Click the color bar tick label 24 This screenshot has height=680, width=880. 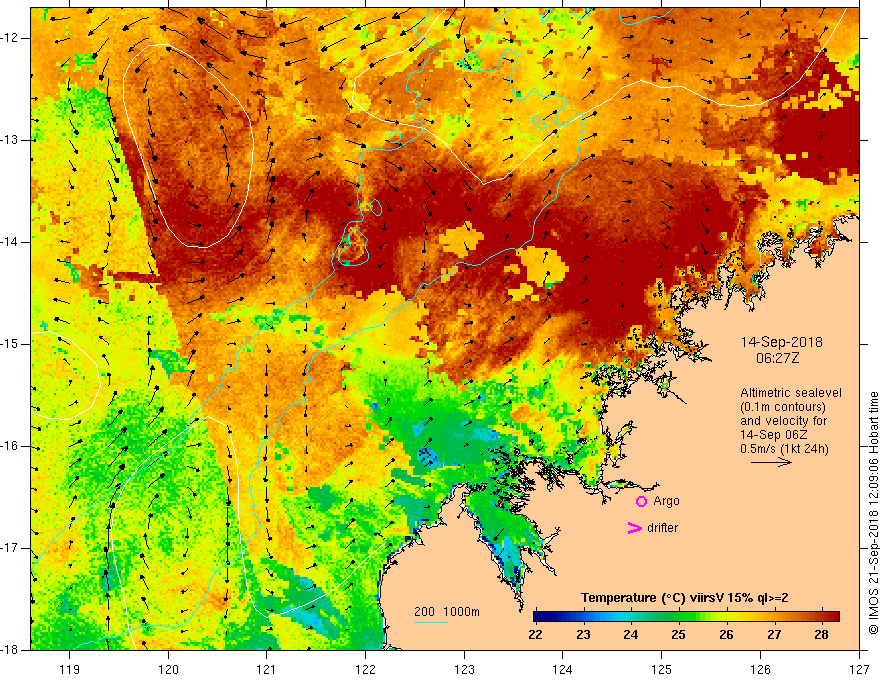tap(631, 635)
